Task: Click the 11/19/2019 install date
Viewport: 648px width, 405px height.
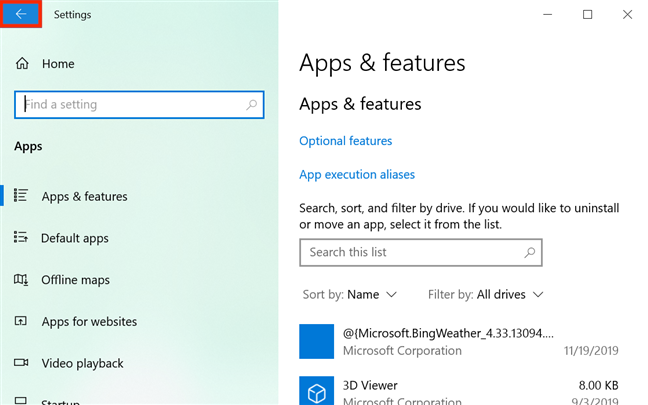Action: [591, 351]
